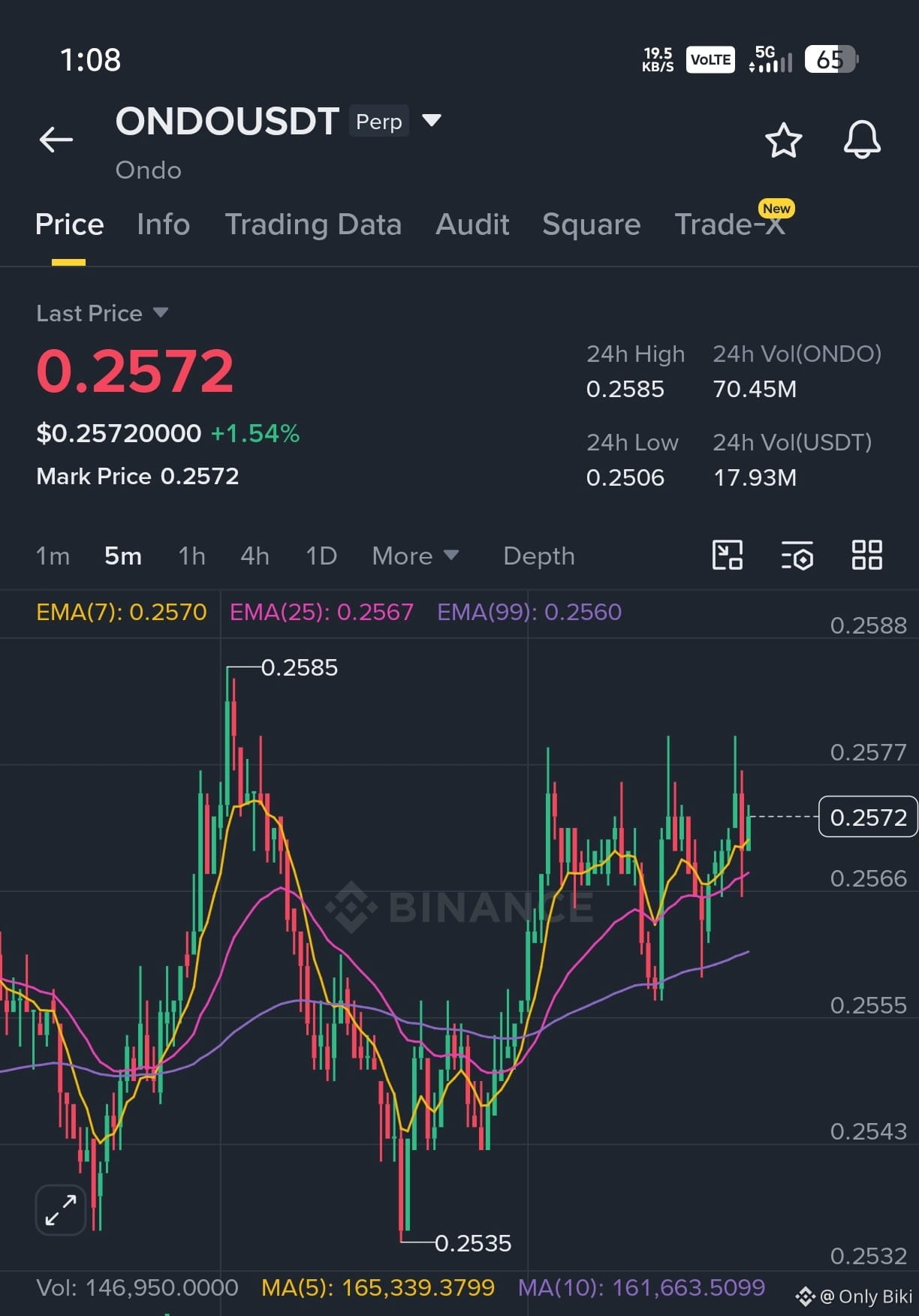
Task: Show the Depth chart
Action: (x=539, y=556)
